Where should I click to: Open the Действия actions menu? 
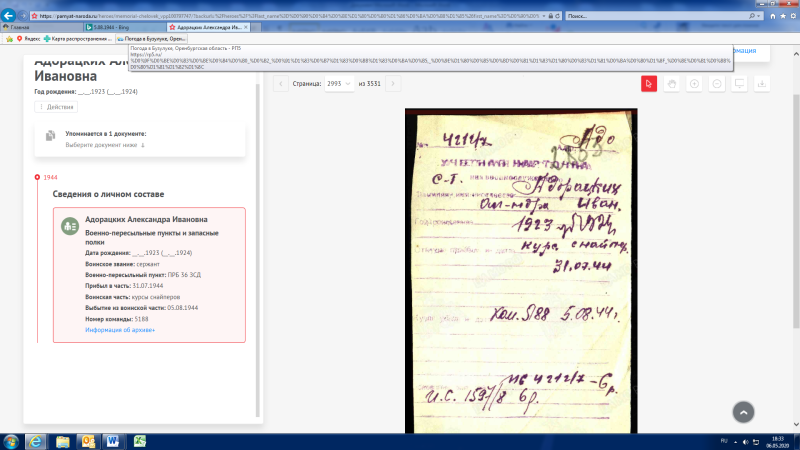56,107
